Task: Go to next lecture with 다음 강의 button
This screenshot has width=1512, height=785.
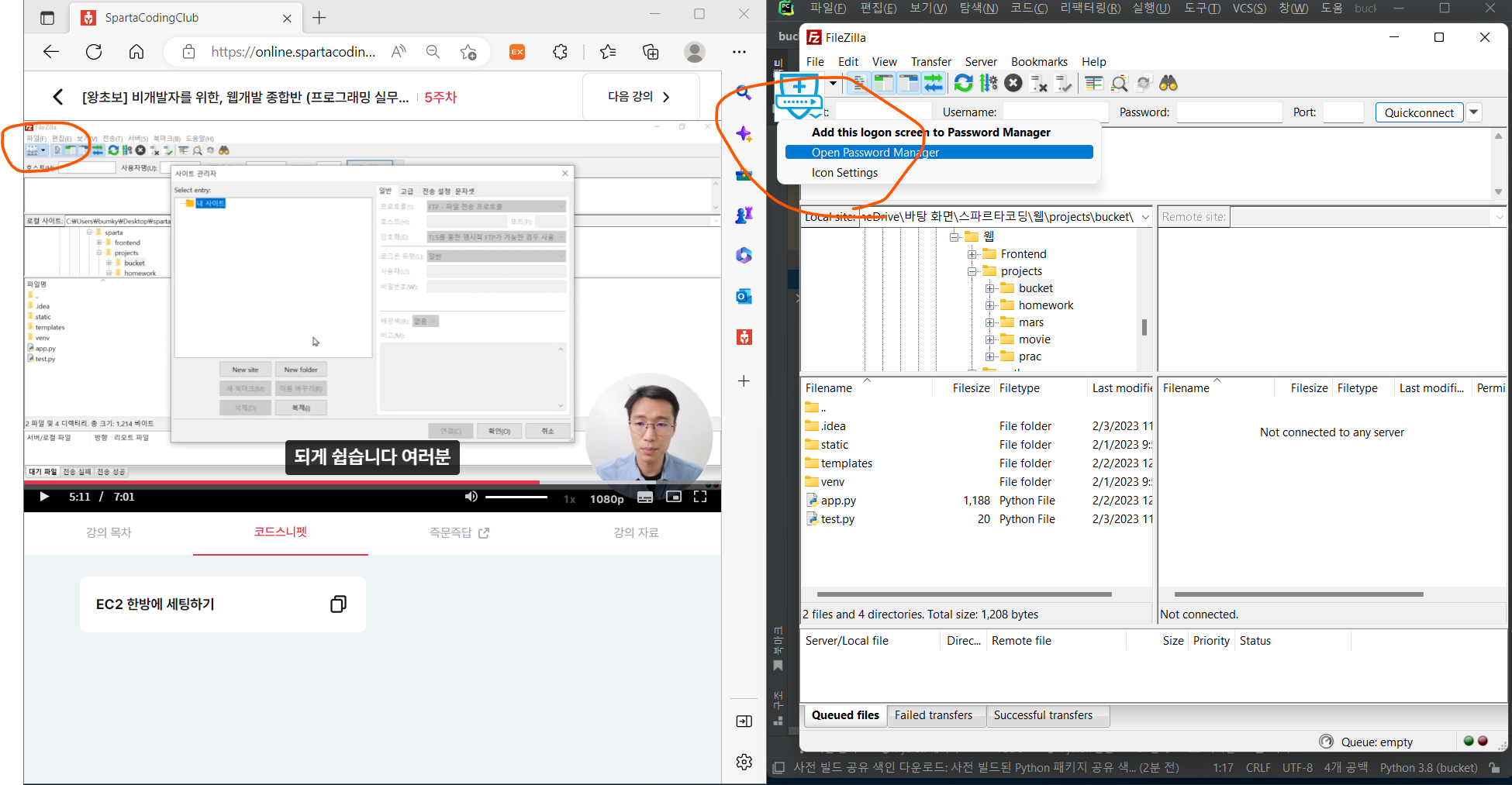Action: [x=640, y=97]
